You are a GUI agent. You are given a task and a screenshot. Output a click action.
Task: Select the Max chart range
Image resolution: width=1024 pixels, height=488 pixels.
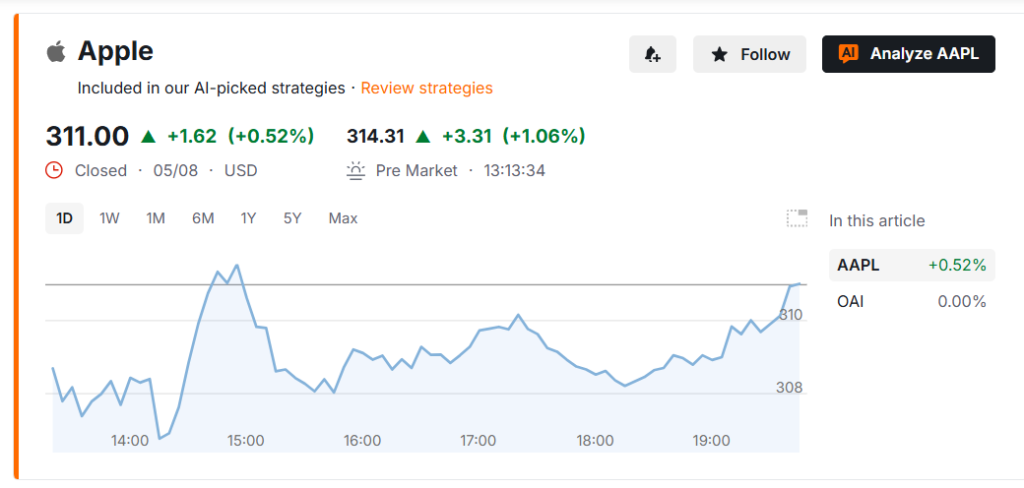(343, 218)
